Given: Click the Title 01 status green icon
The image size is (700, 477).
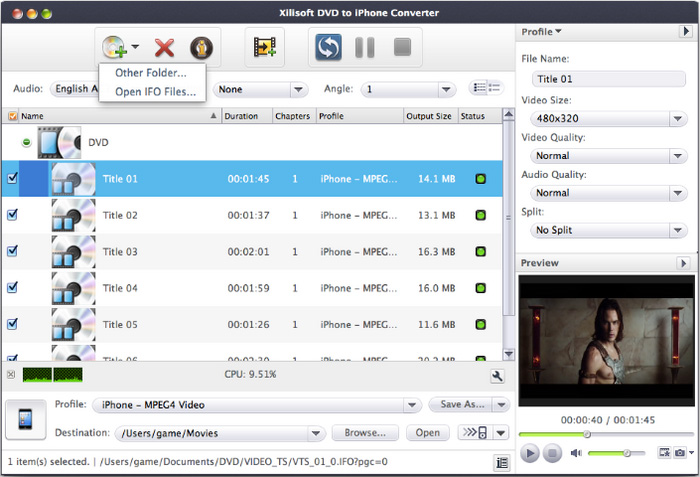Looking at the screenshot, I should 480,179.
